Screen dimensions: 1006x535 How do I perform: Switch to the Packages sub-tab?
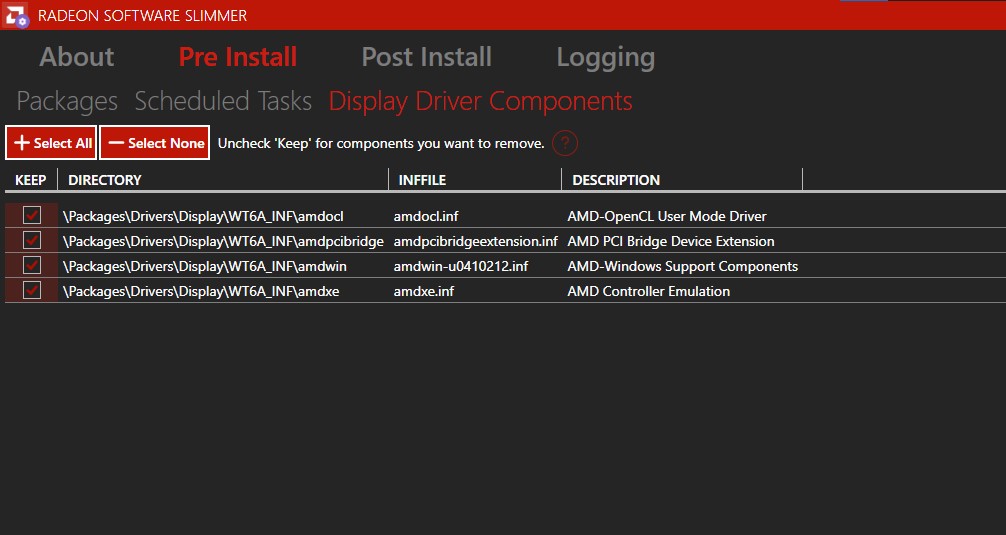pyautogui.click(x=67, y=101)
